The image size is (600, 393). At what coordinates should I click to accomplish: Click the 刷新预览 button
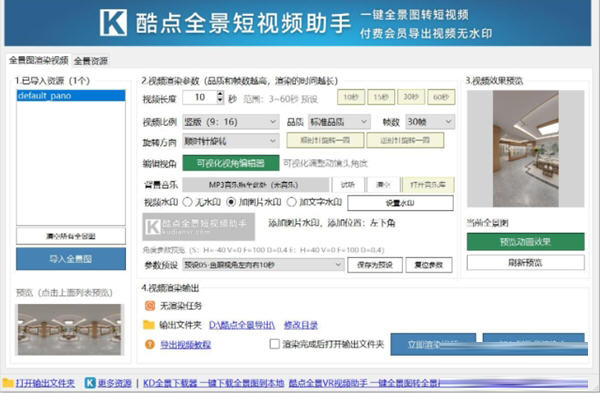(x=525, y=263)
